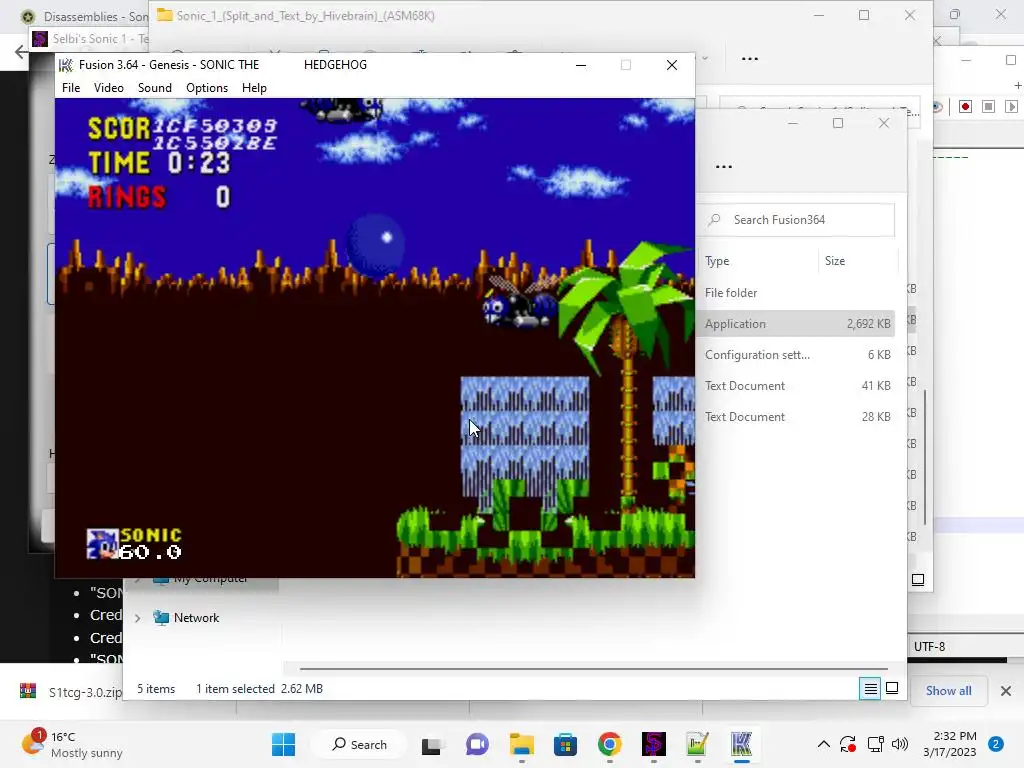Open the Sound menu in Fusion
The width and height of the screenshot is (1024, 768).
click(x=155, y=88)
